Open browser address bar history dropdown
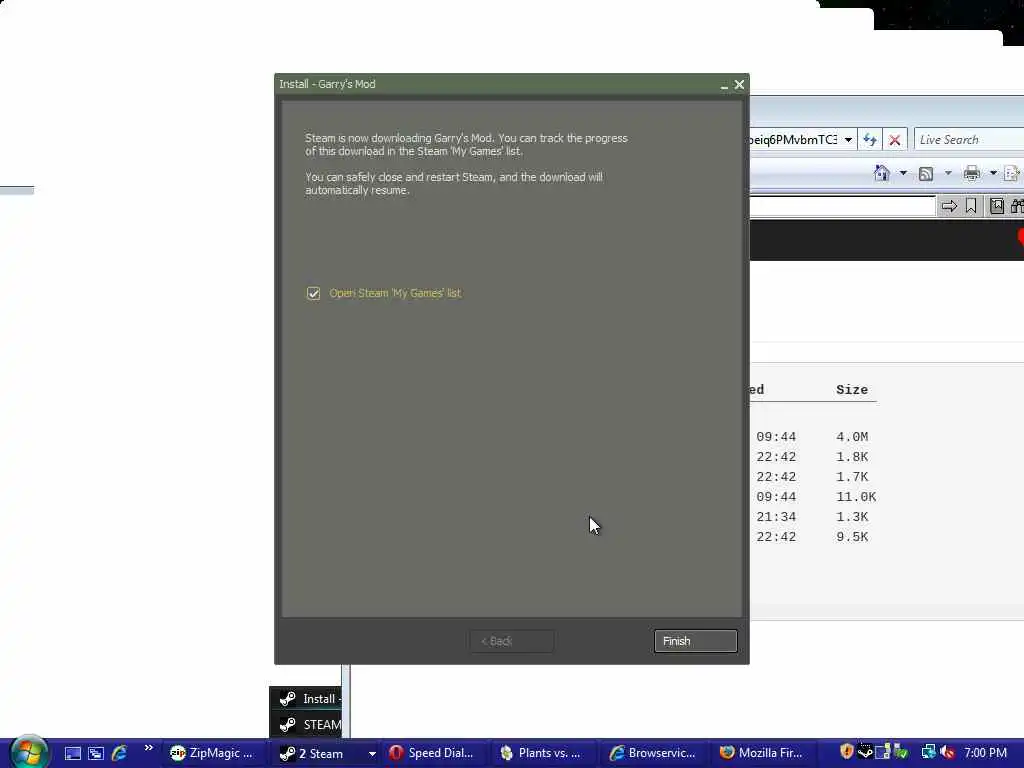 (x=848, y=139)
